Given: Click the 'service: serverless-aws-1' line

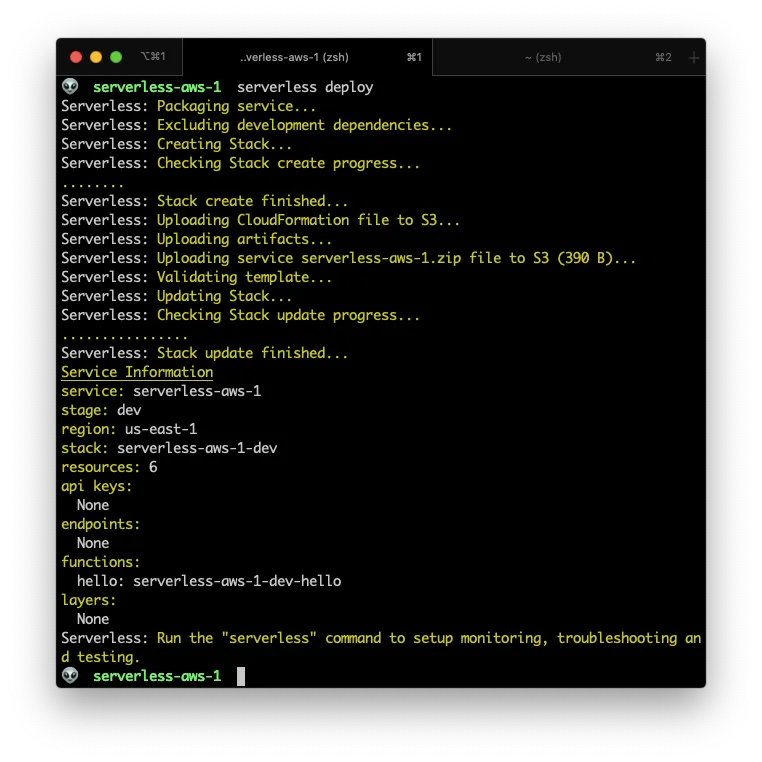Looking at the screenshot, I should pyautogui.click(x=161, y=391).
